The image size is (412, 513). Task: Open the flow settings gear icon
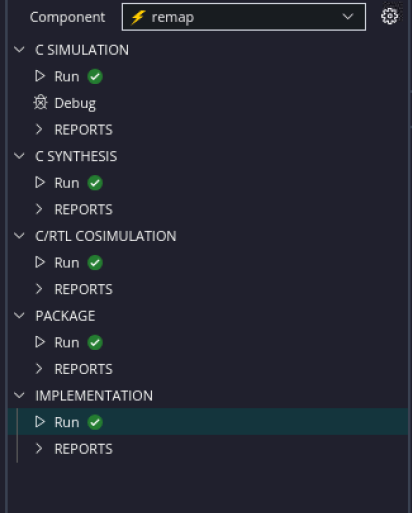click(389, 16)
